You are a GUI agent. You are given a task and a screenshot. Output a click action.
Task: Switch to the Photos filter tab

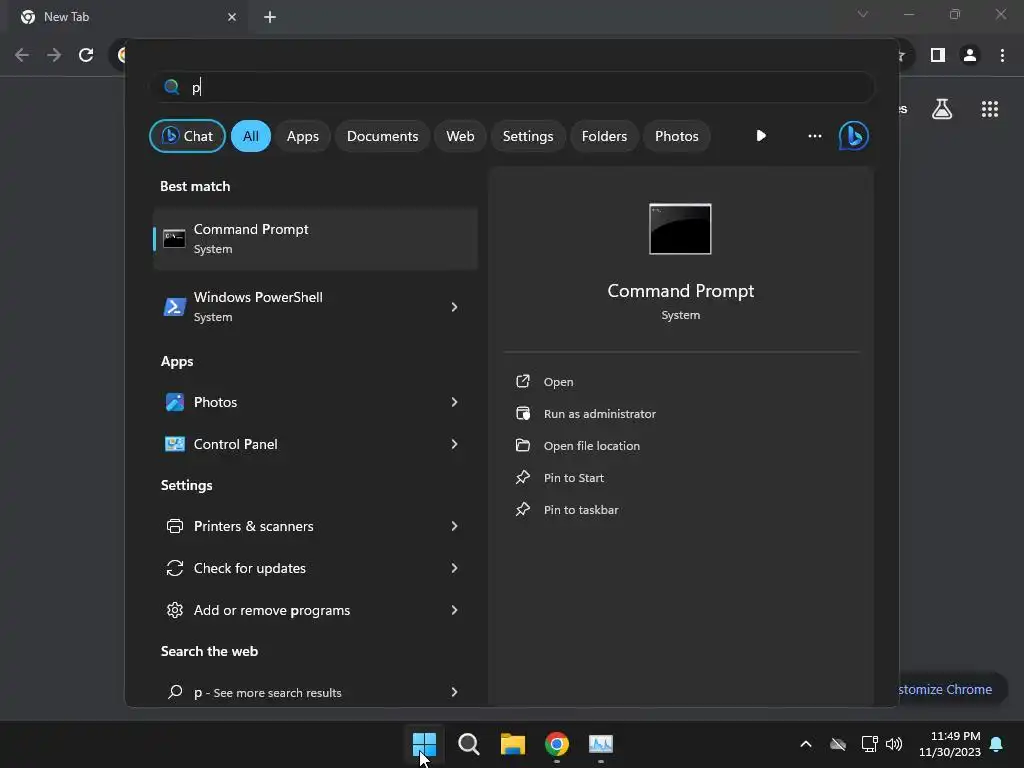[x=677, y=136]
